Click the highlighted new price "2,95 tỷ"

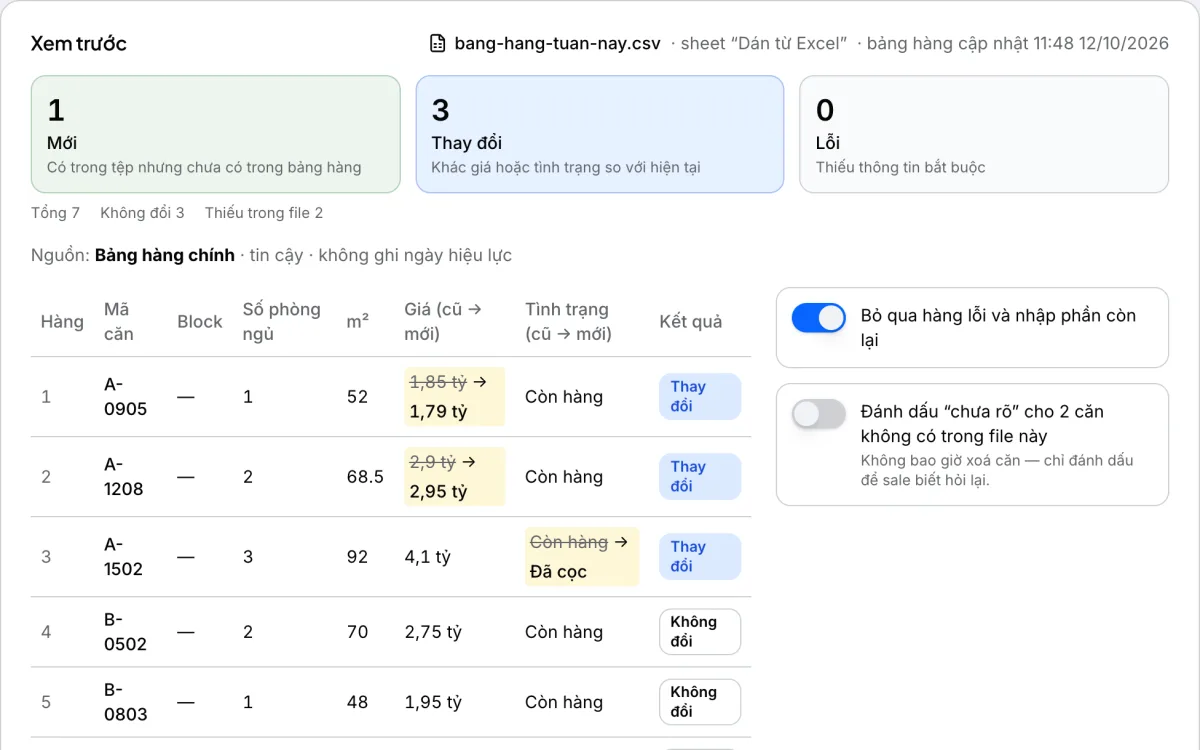pyautogui.click(x=438, y=491)
